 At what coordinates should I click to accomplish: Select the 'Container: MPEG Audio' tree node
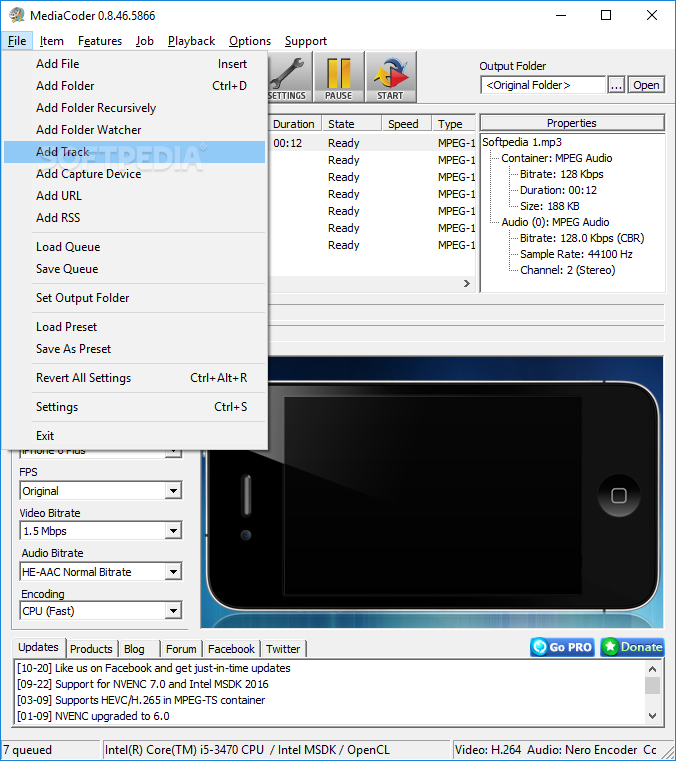(x=557, y=158)
